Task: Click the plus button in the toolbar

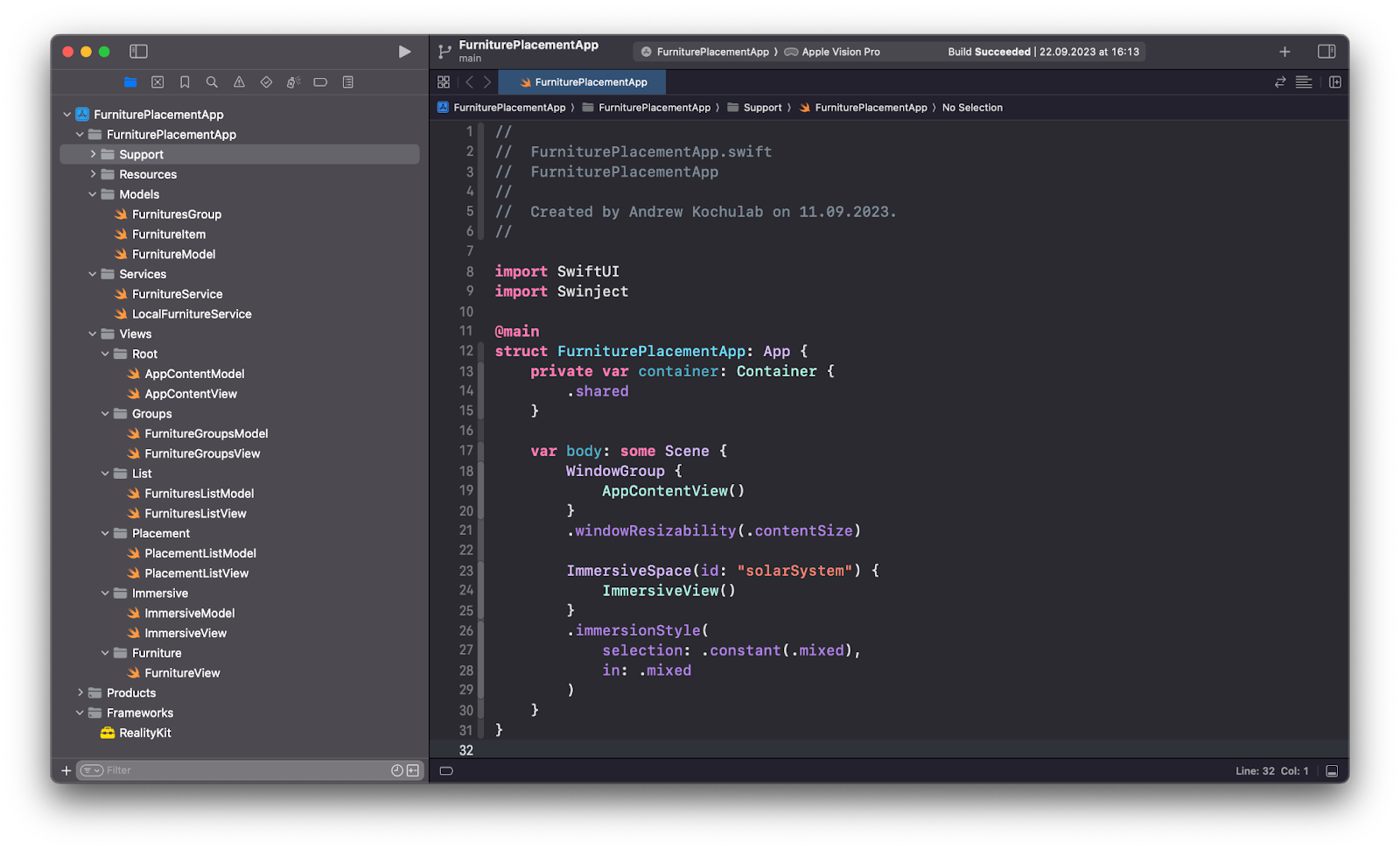Action: coord(1284,52)
